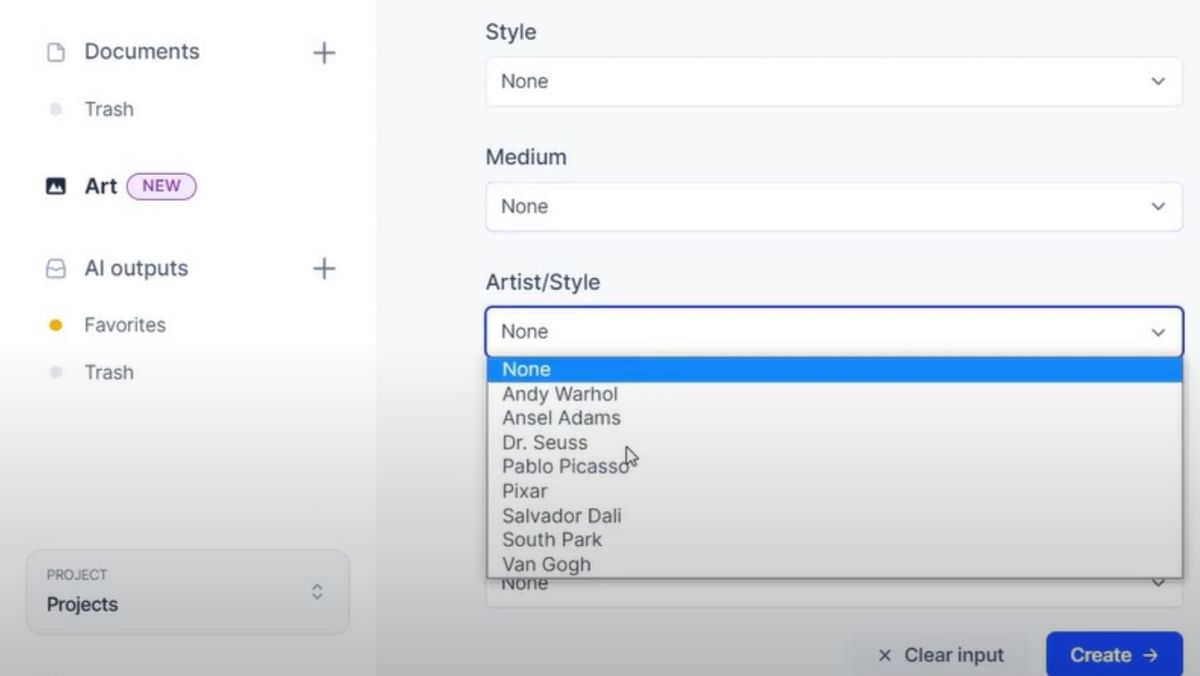Click the Documents page icon
The image size is (1200, 676).
(x=55, y=51)
